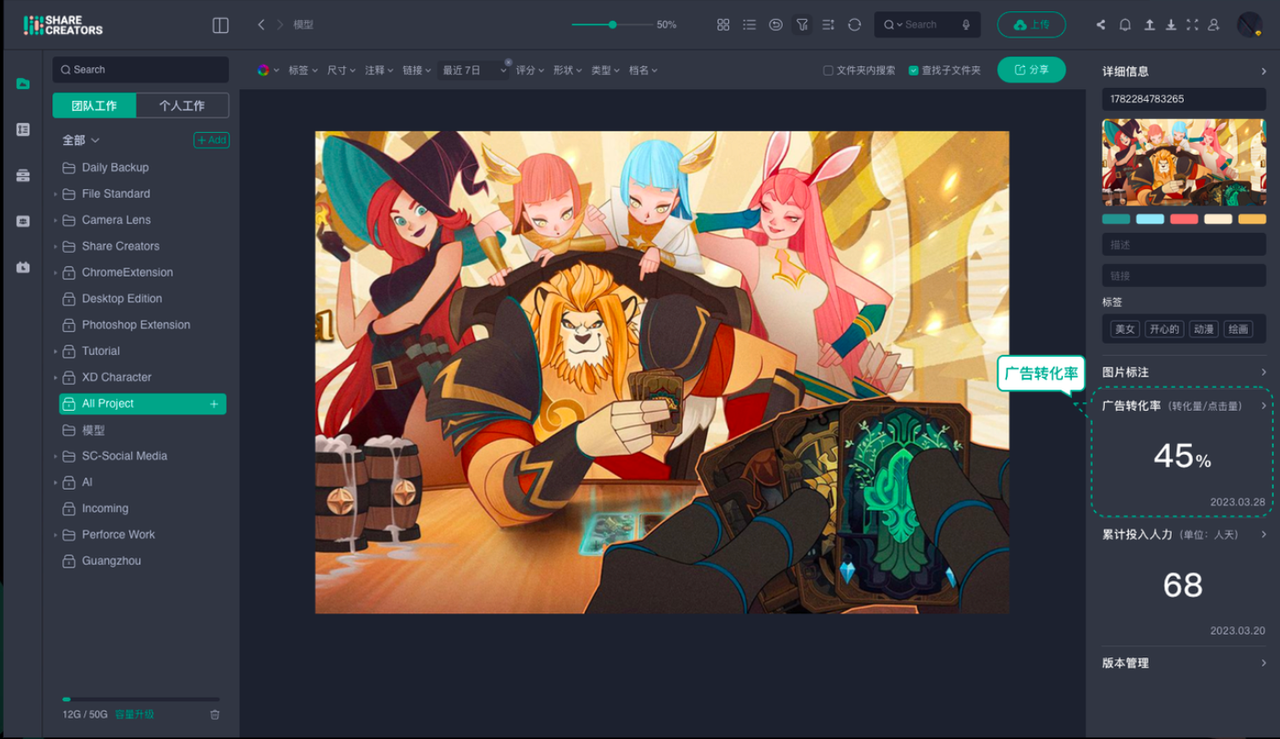This screenshot has height=739, width=1280.
Task: Open the second left-rail list icon
Action: click(23, 130)
